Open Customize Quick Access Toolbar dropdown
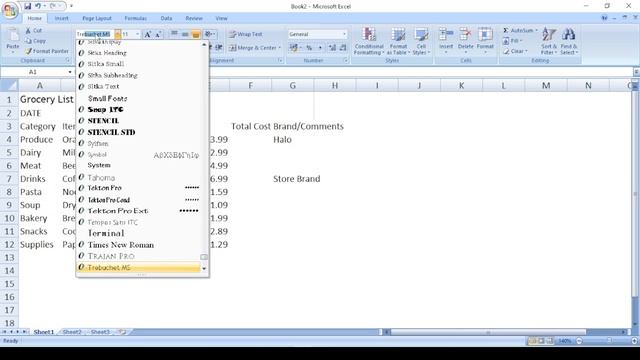This screenshot has height=360, width=640. coord(71,6)
